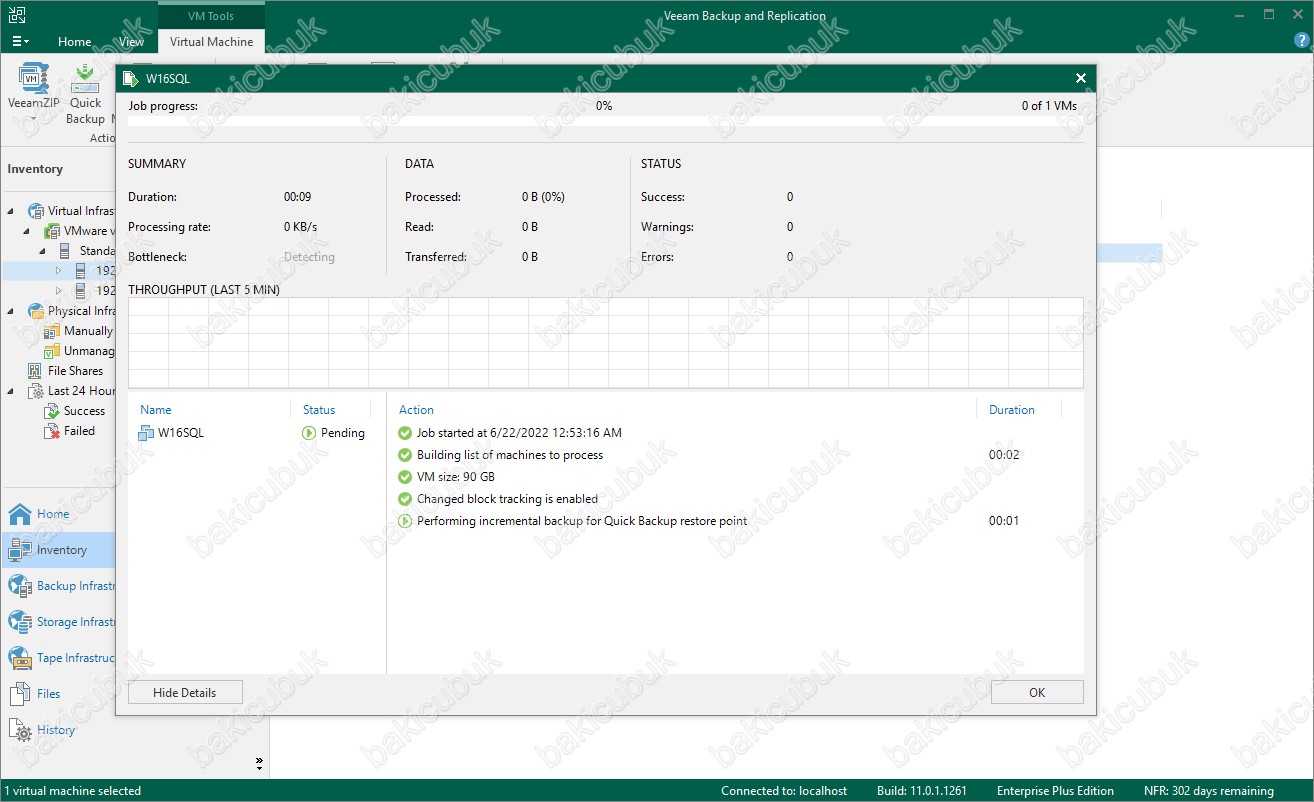Select the 'VM size: 90 GB' log entry
1314x802 pixels.
coord(455,477)
